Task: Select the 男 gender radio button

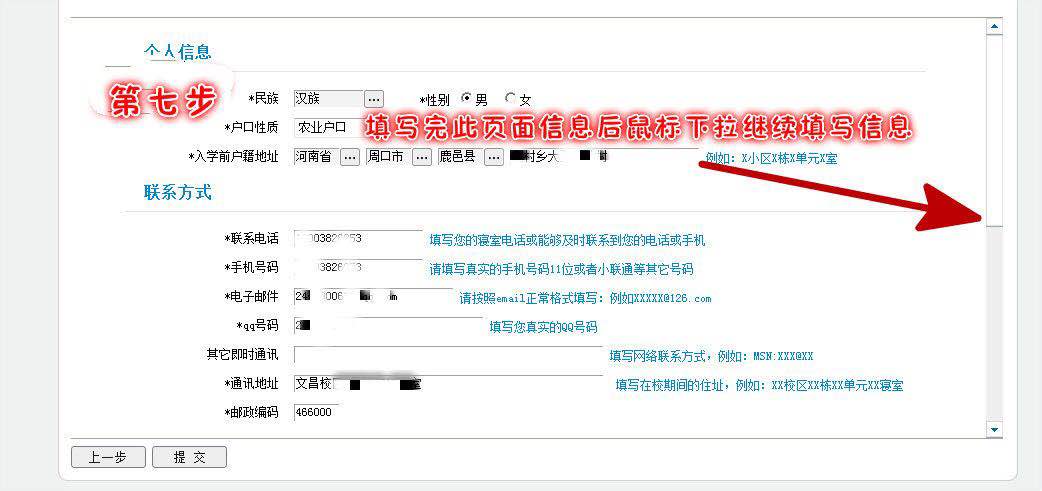Action: (466, 99)
